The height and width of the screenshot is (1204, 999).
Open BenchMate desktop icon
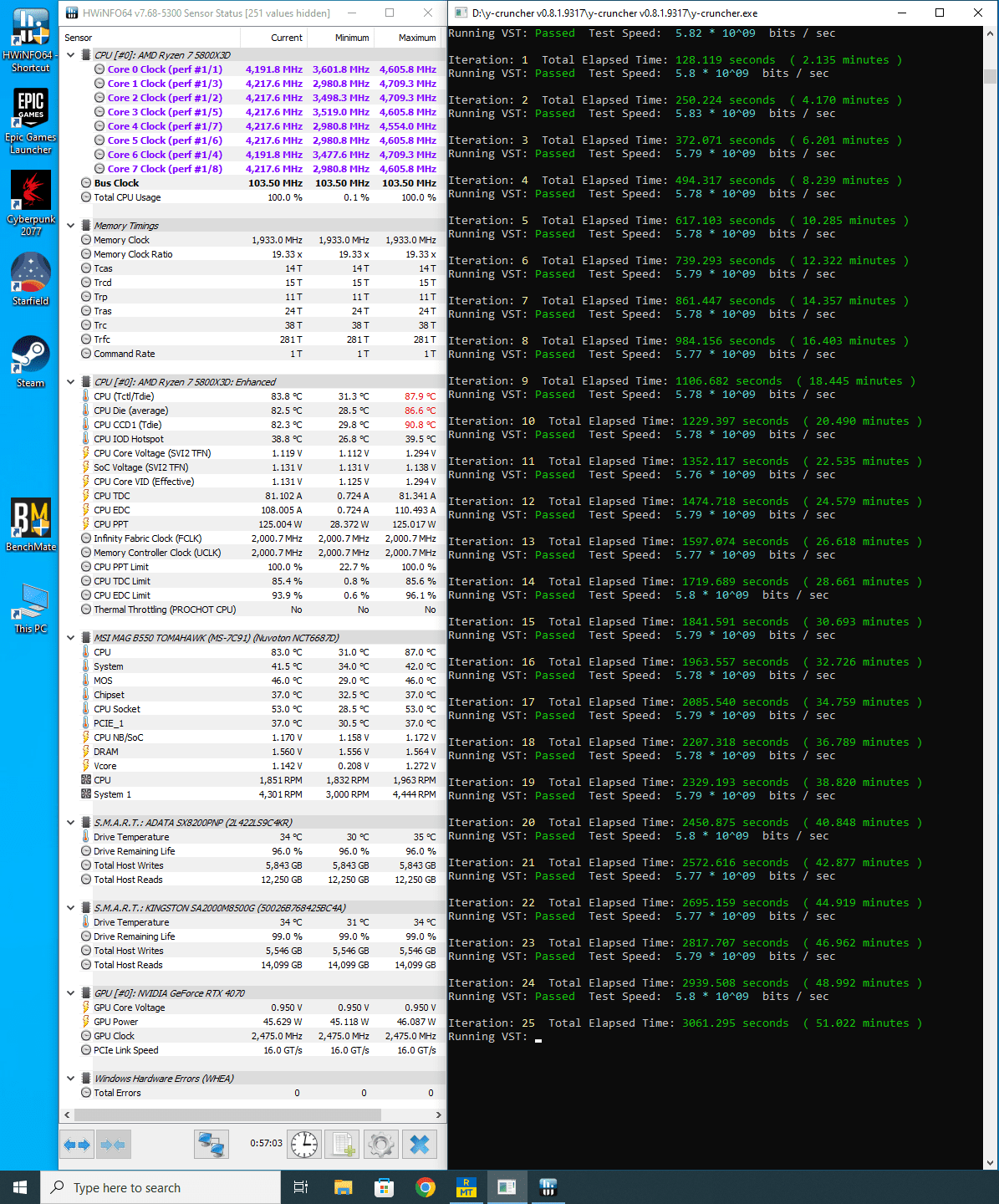click(30, 524)
